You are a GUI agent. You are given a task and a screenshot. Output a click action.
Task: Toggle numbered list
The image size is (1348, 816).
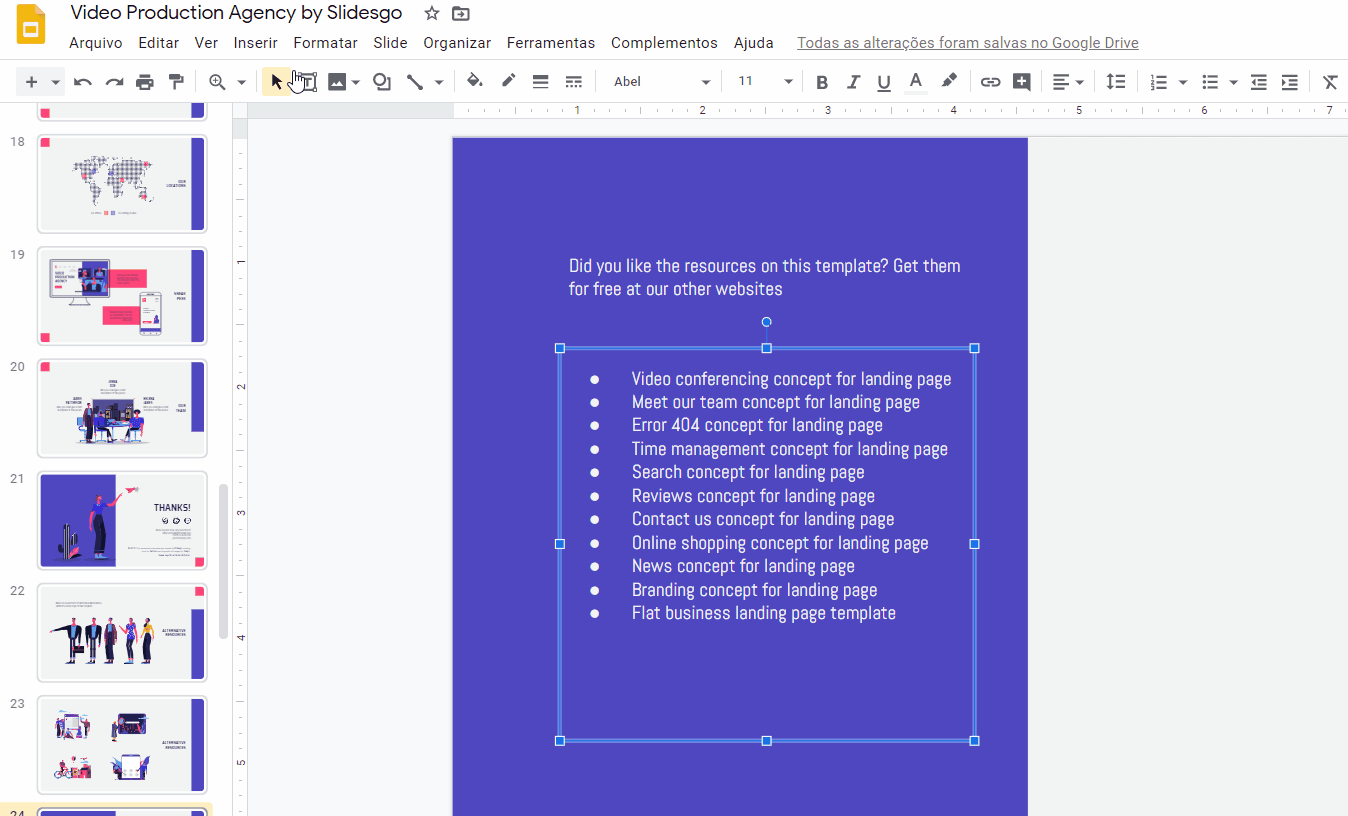pyautogui.click(x=1158, y=82)
